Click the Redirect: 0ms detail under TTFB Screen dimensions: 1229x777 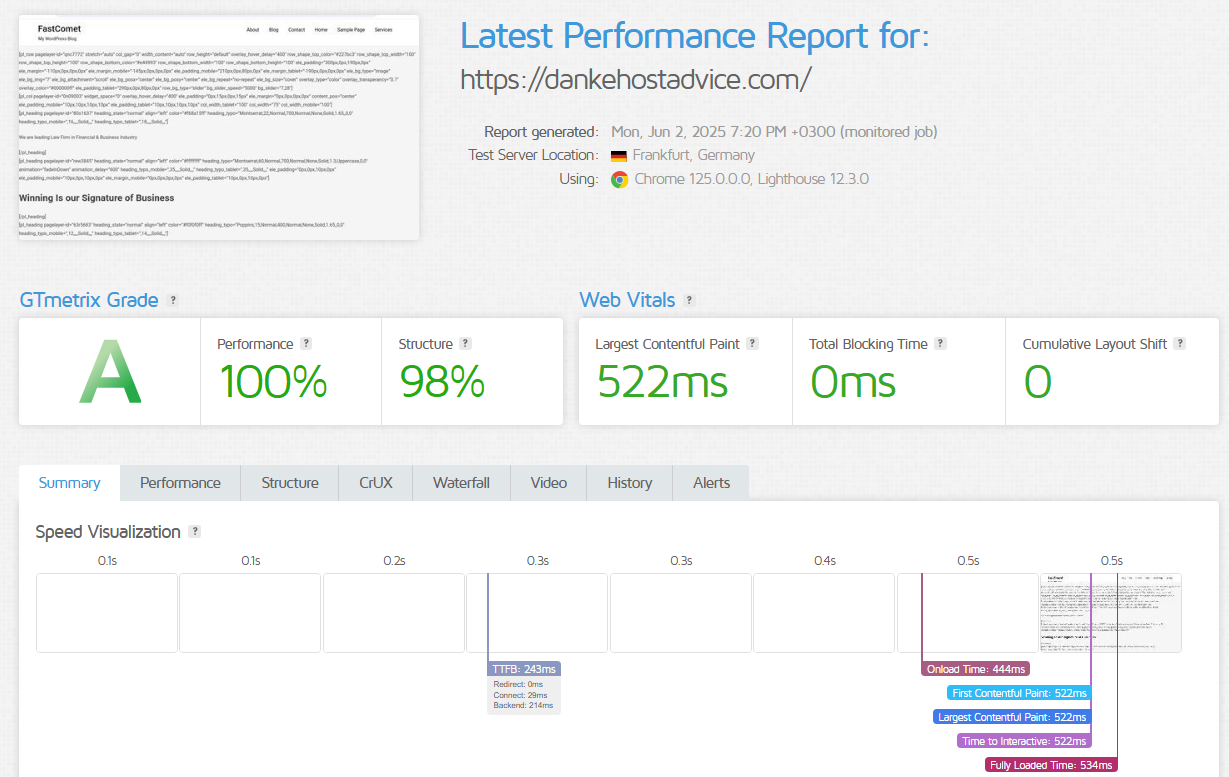[517, 683]
